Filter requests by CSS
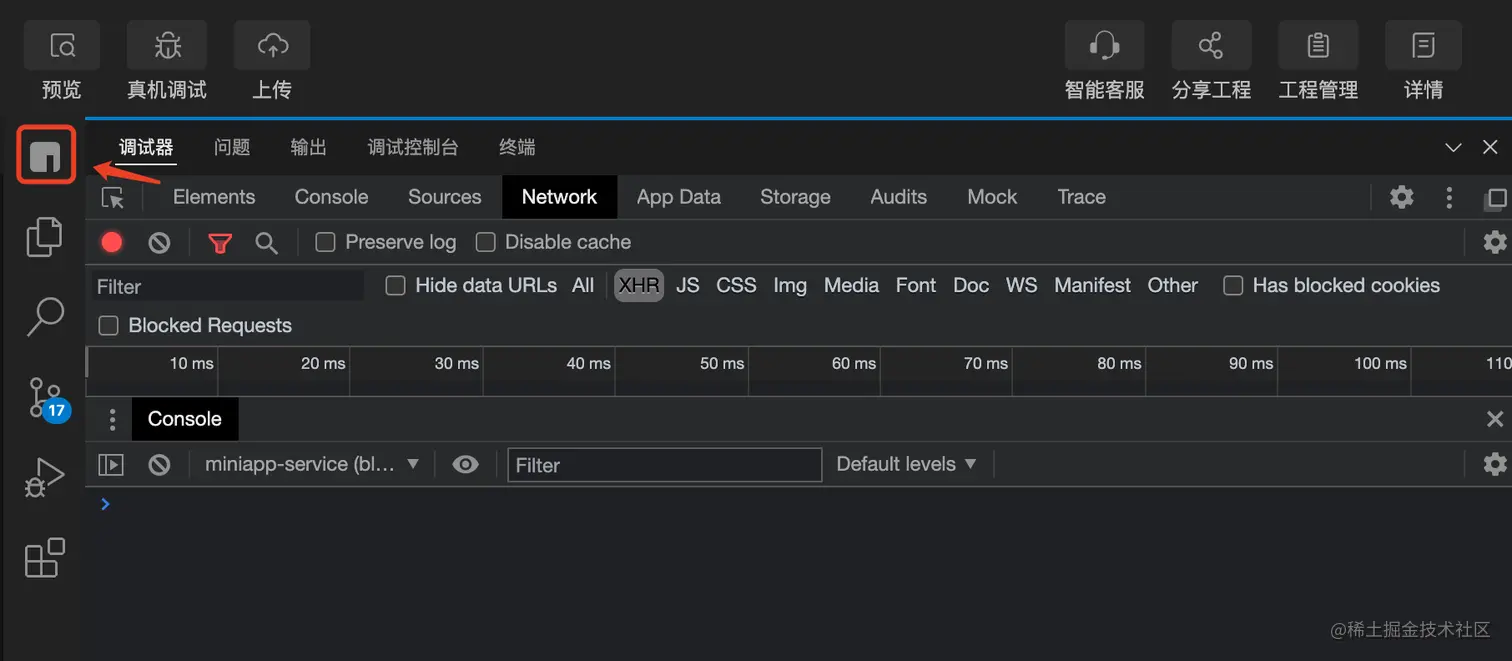The image size is (1512, 661). pos(736,286)
